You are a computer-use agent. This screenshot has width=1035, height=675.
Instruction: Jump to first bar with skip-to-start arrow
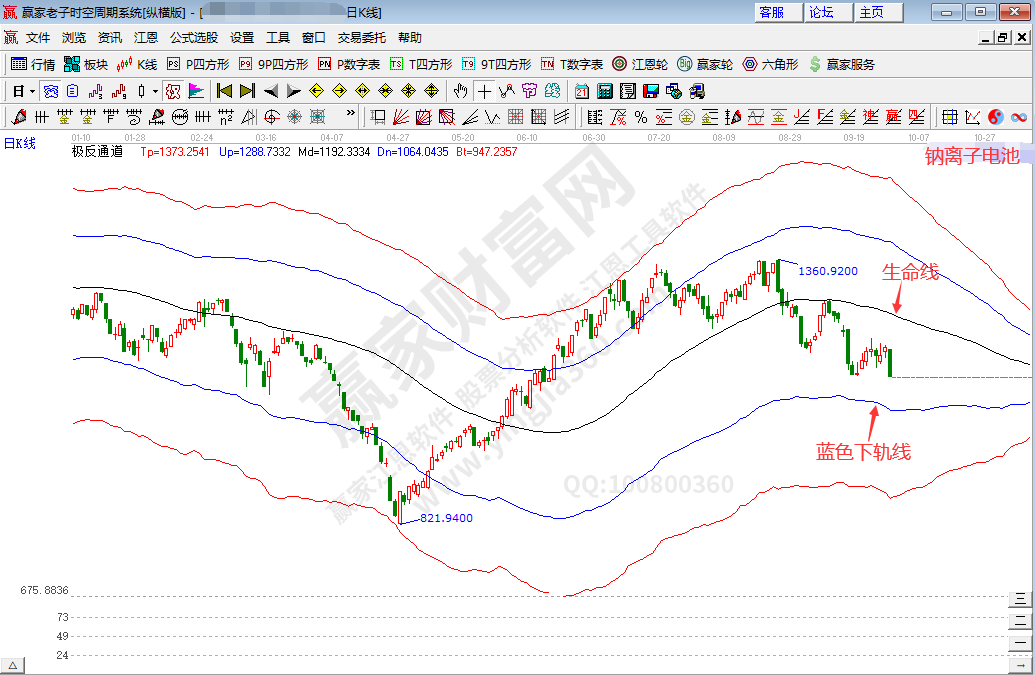click(225, 91)
